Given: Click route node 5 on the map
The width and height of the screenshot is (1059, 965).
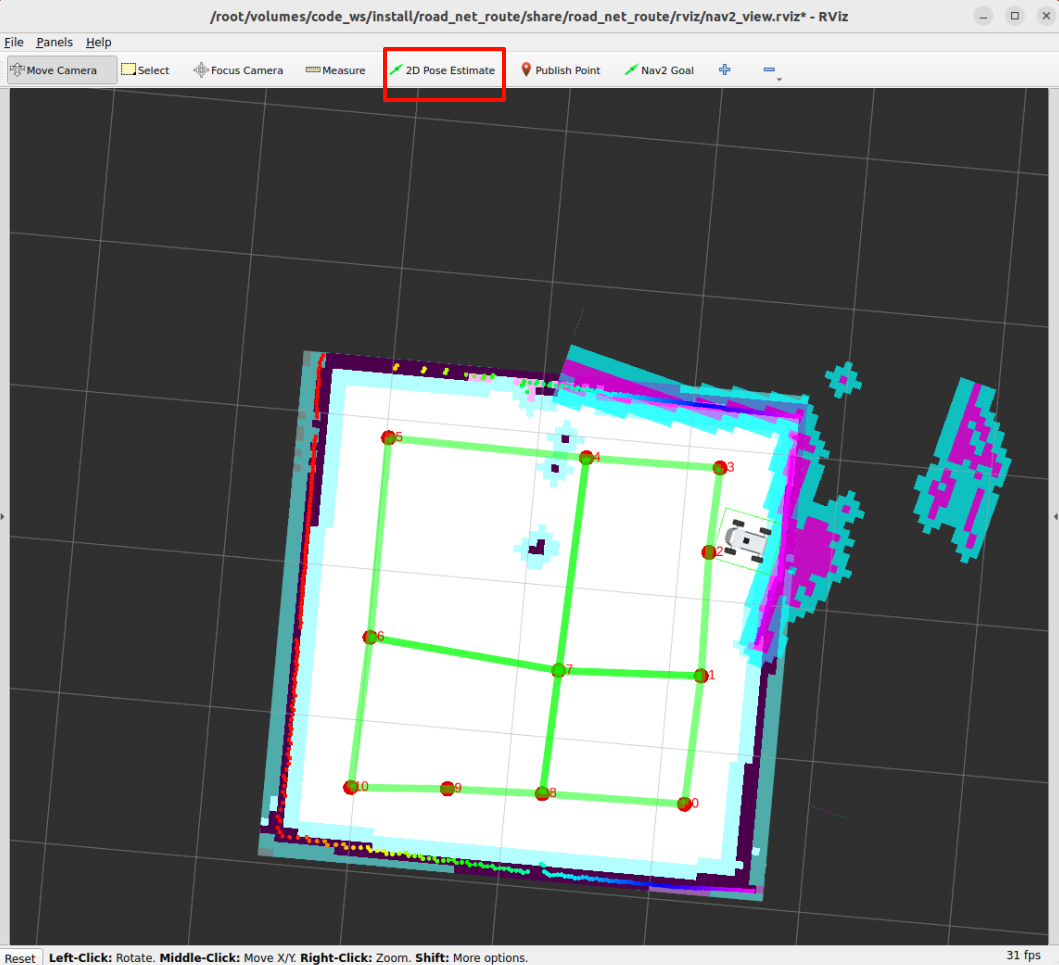Looking at the screenshot, I should tap(389, 437).
